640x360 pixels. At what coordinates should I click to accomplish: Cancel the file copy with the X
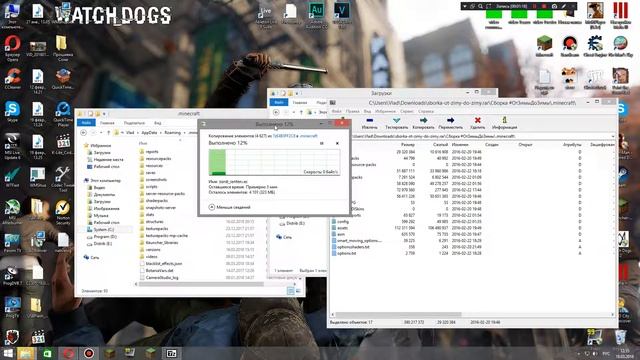point(337,143)
